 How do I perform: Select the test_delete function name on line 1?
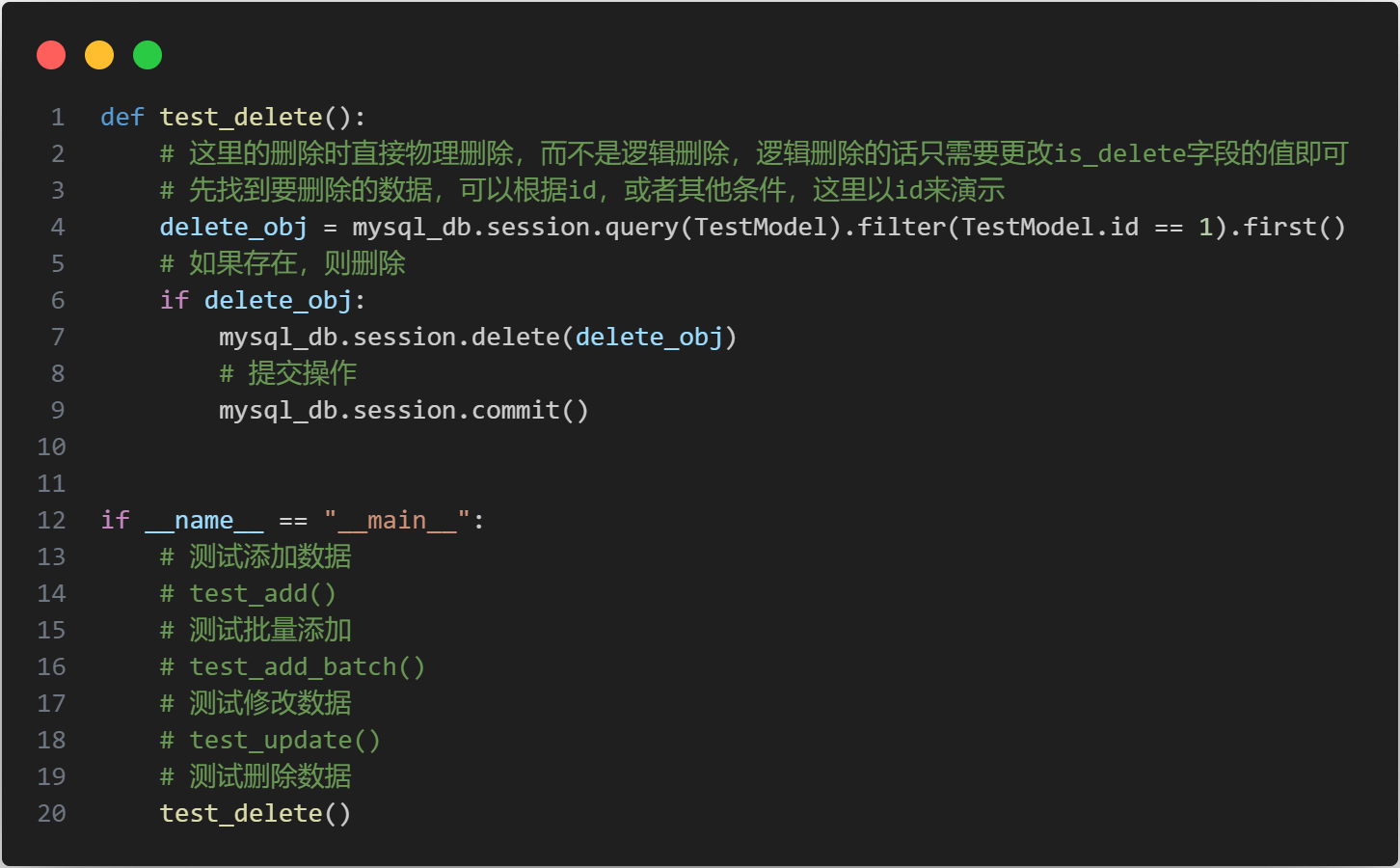241,118
